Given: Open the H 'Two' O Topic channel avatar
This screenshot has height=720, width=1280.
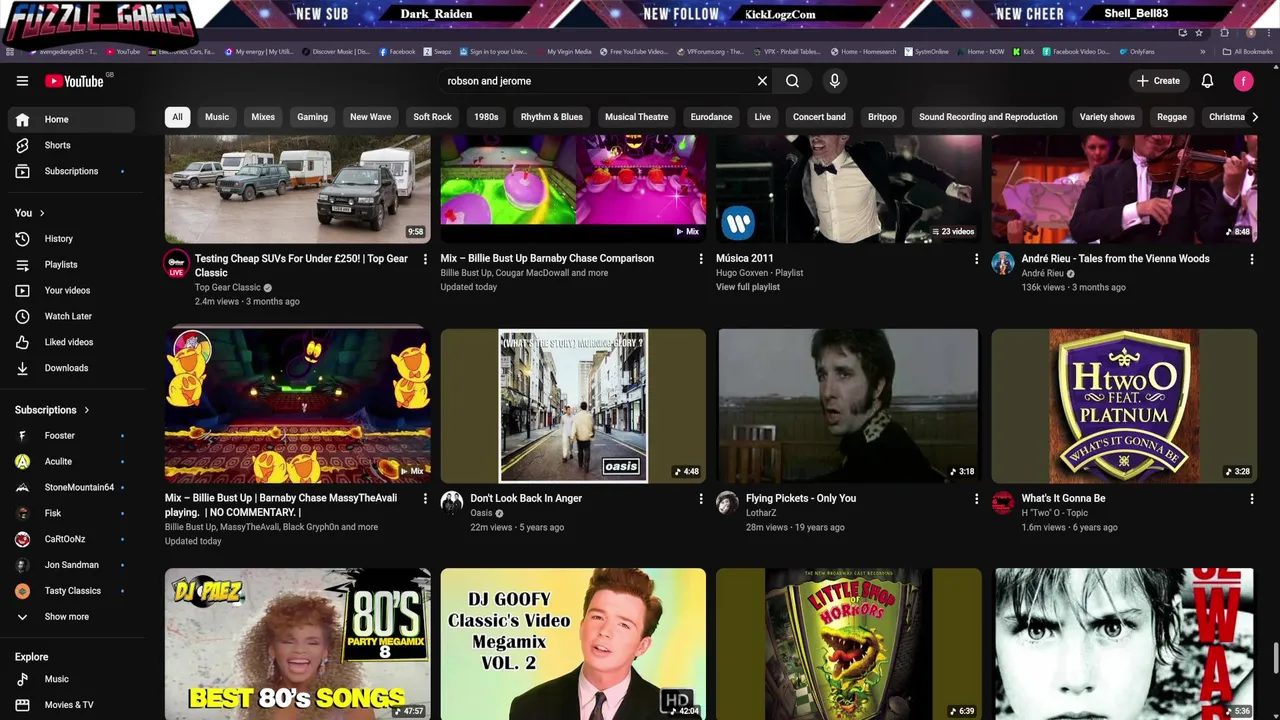Looking at the screenshot, I should [1002, 503].
